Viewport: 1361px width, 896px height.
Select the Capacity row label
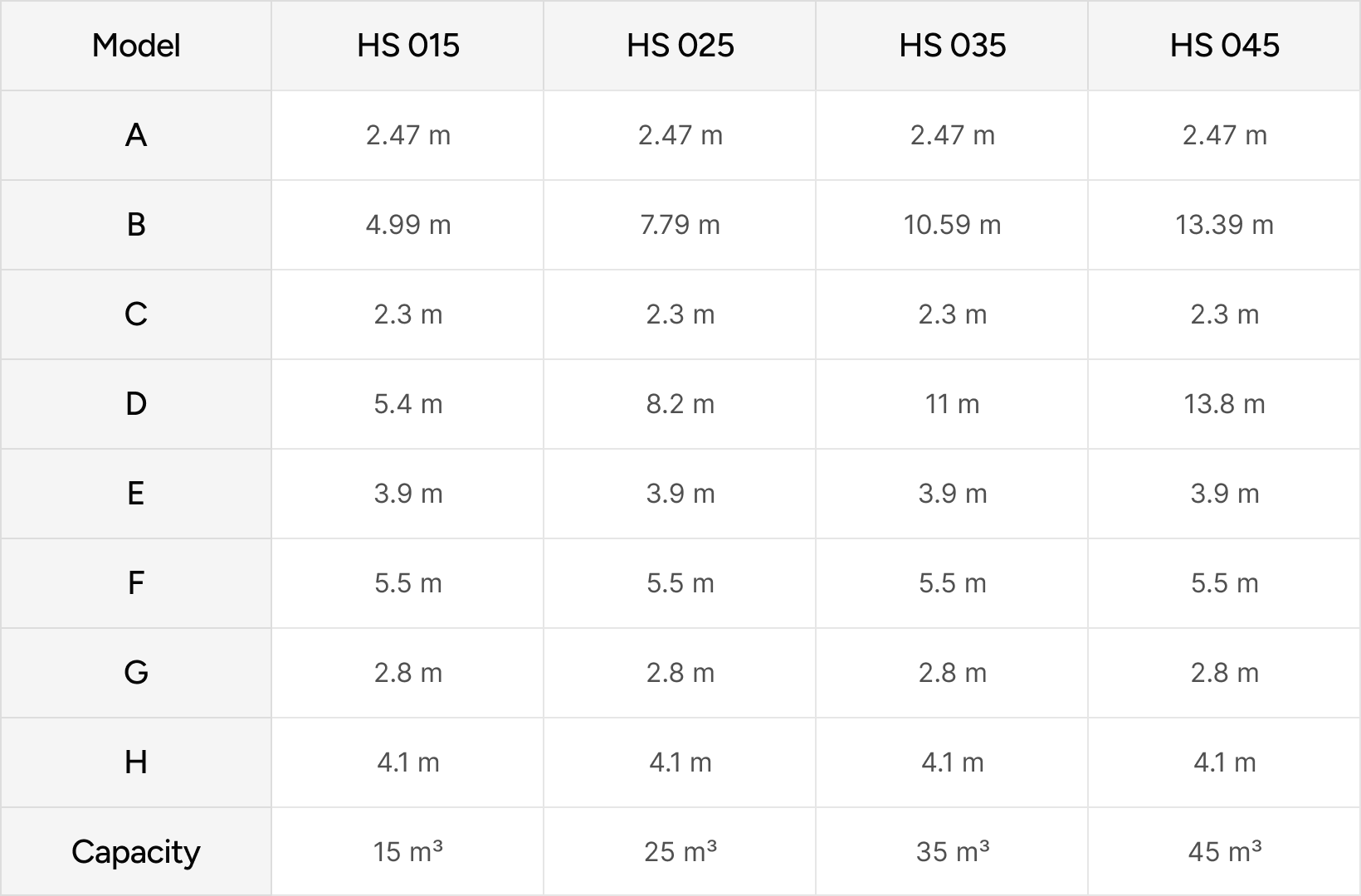pyautogui.click(x=136, y=852)
